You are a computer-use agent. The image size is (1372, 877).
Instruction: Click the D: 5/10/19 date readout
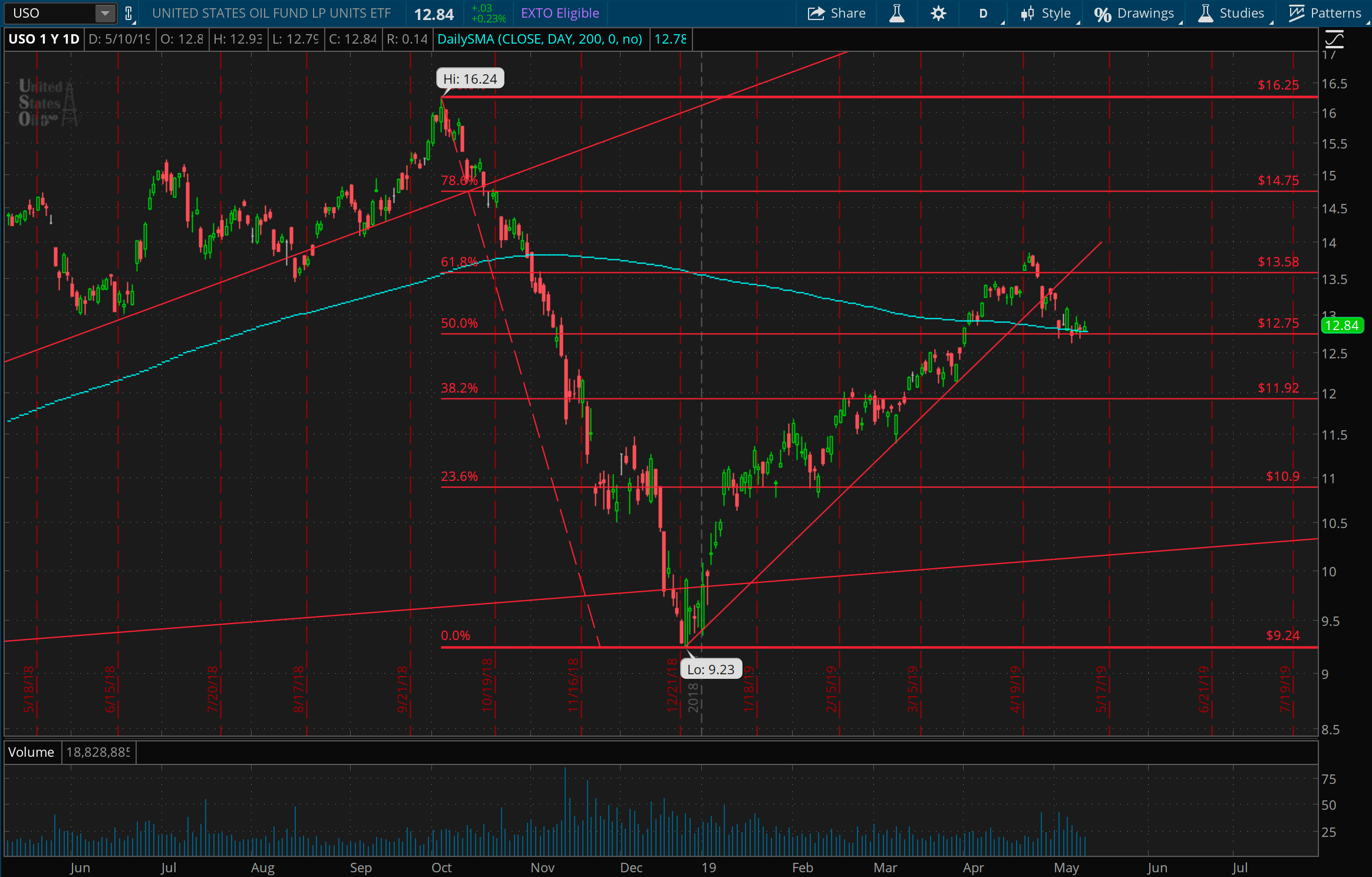[x=119, y=39]
